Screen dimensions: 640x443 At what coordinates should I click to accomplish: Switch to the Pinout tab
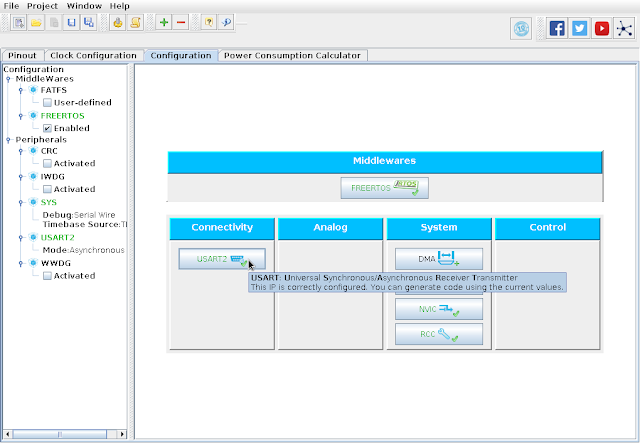(x=22, y=56)
